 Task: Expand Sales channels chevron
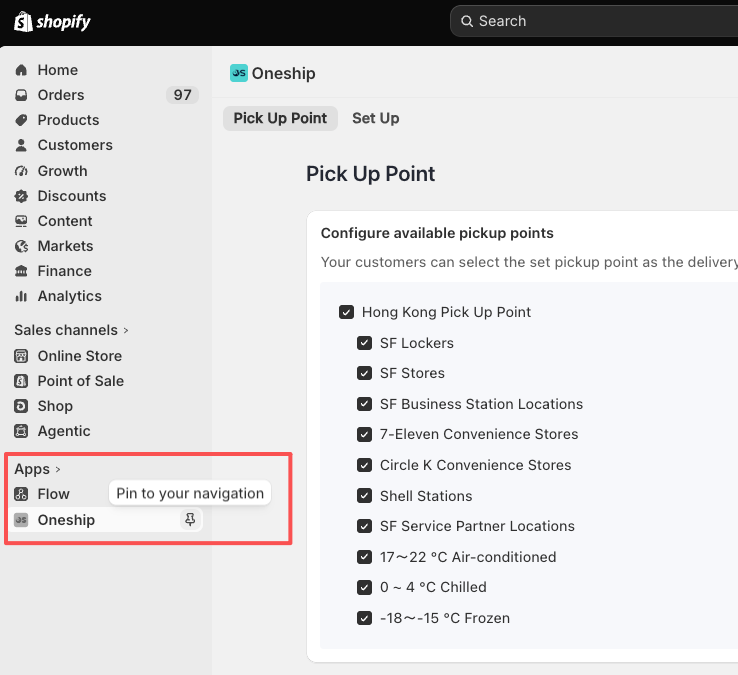[126, 330]
